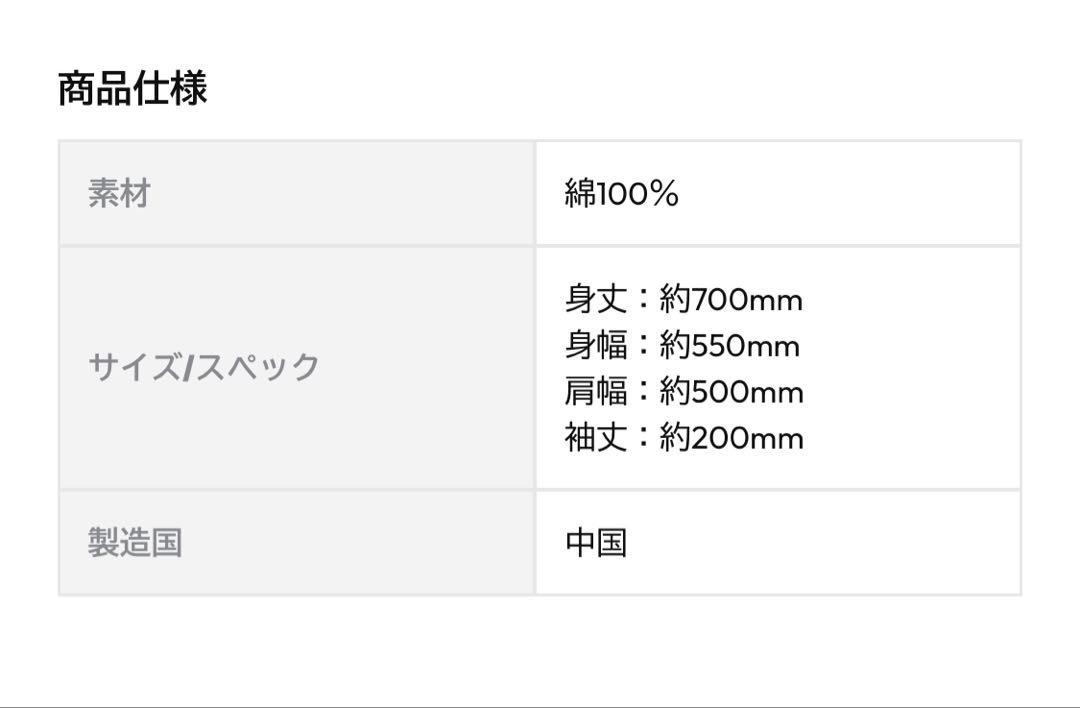Screen dimensions: 1080x708
Task: Click the 綿 character in material value
Action: pos(580,193)
